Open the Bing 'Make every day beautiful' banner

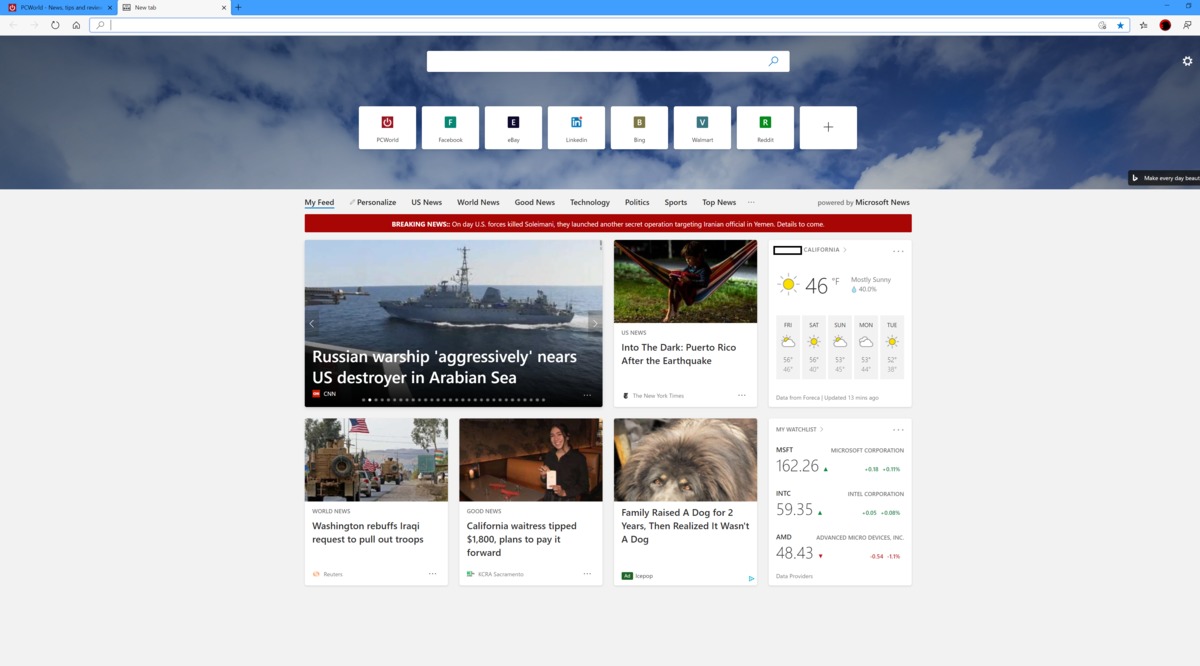(1164, 178)
